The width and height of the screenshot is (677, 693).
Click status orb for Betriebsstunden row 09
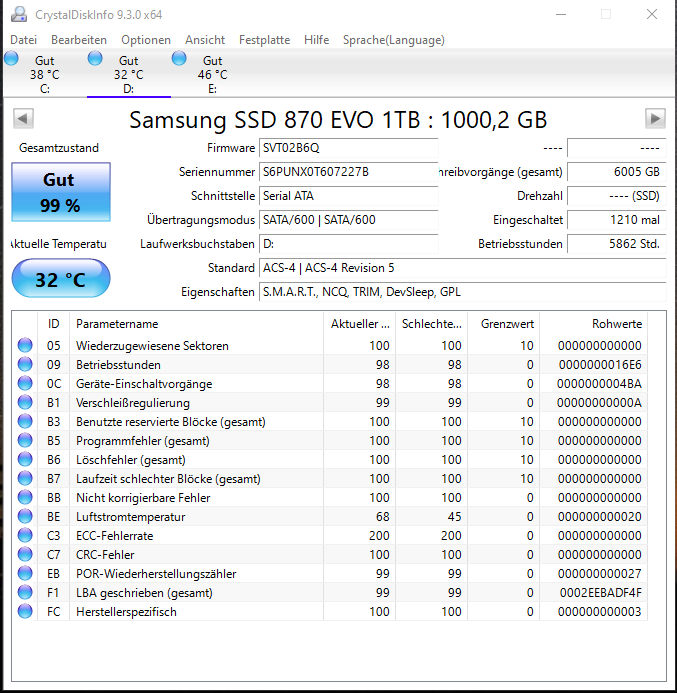[25, 364]
